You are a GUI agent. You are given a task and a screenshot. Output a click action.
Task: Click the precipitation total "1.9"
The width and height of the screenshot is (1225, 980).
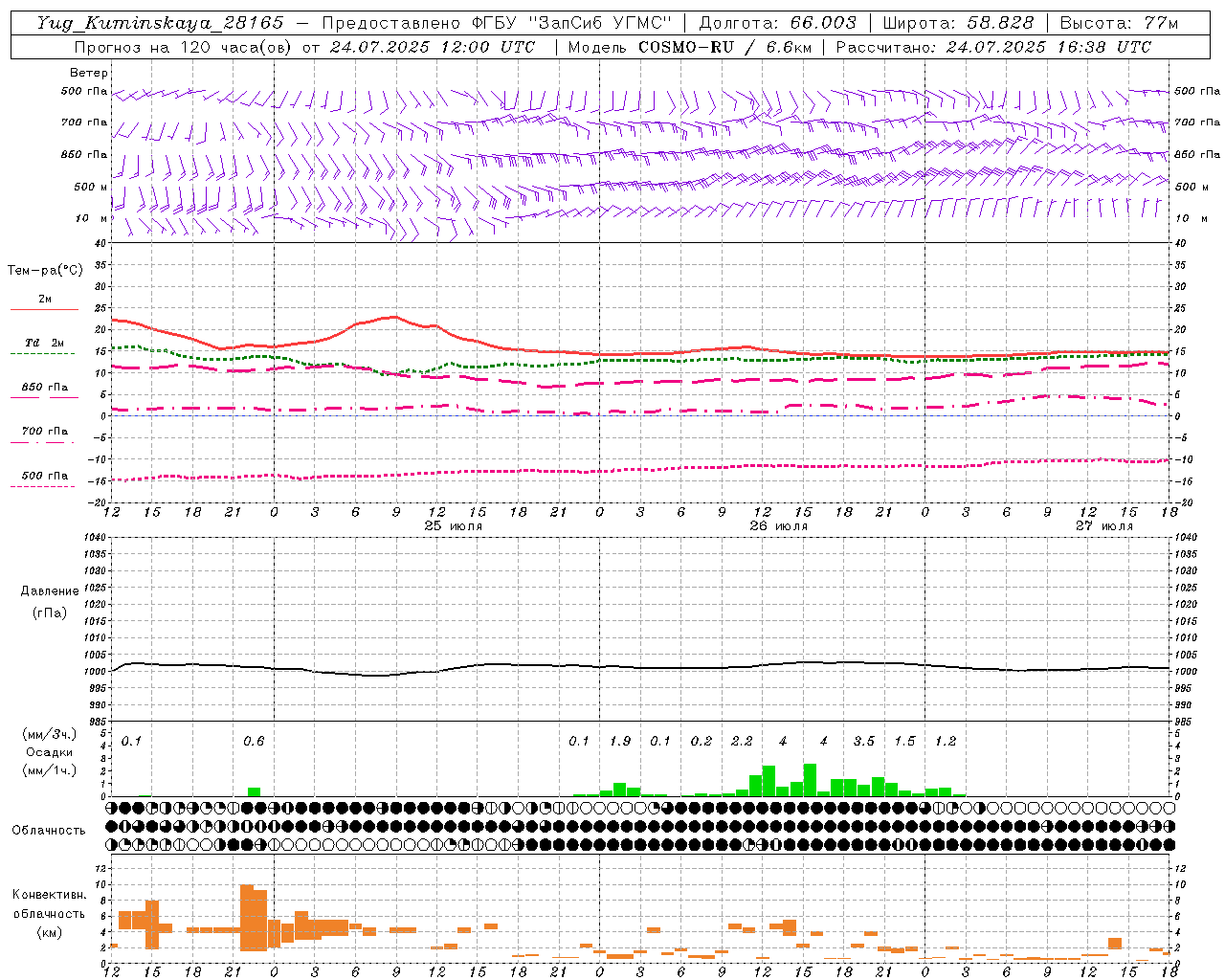(x=620, y=742)
